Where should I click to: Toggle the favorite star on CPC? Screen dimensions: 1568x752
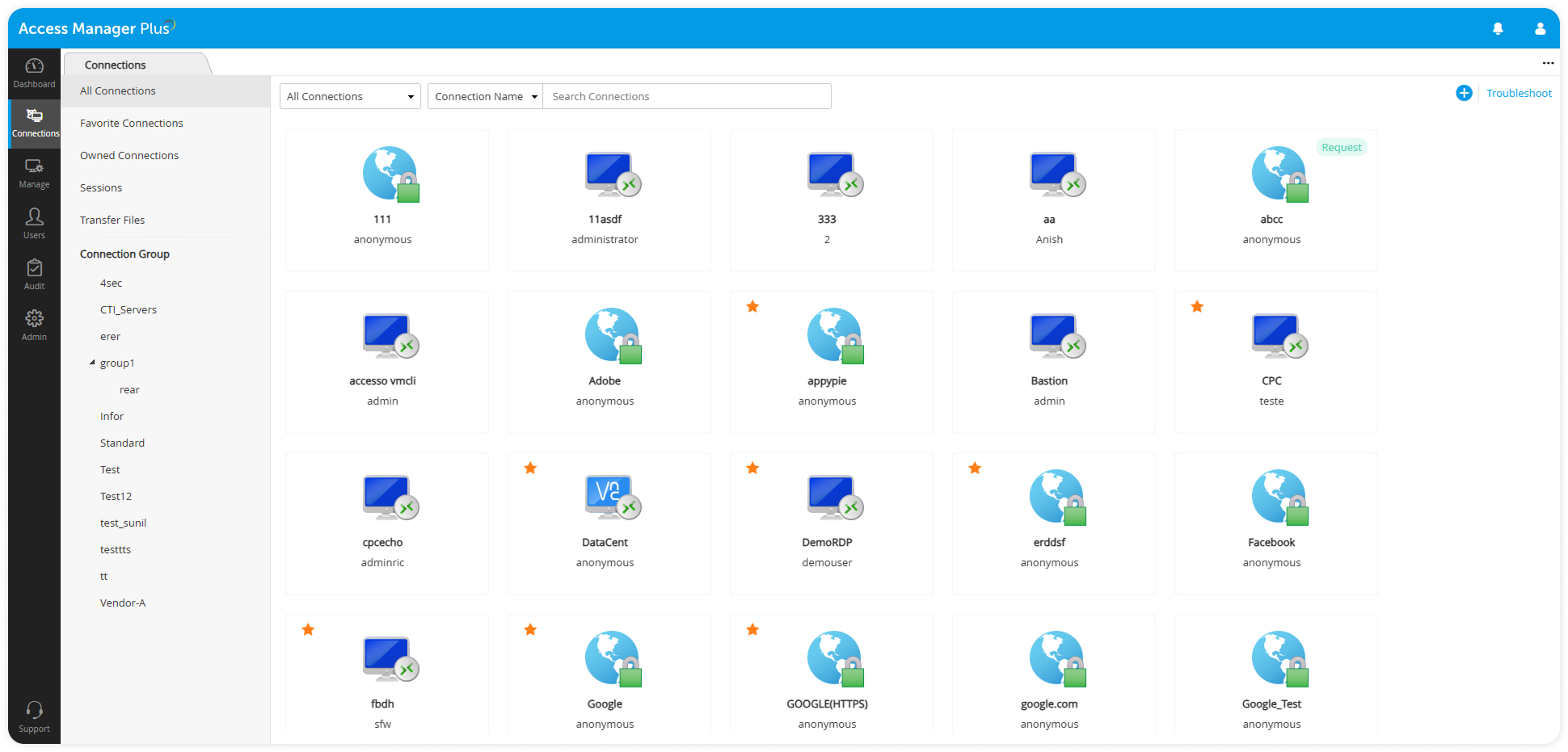1197,307
